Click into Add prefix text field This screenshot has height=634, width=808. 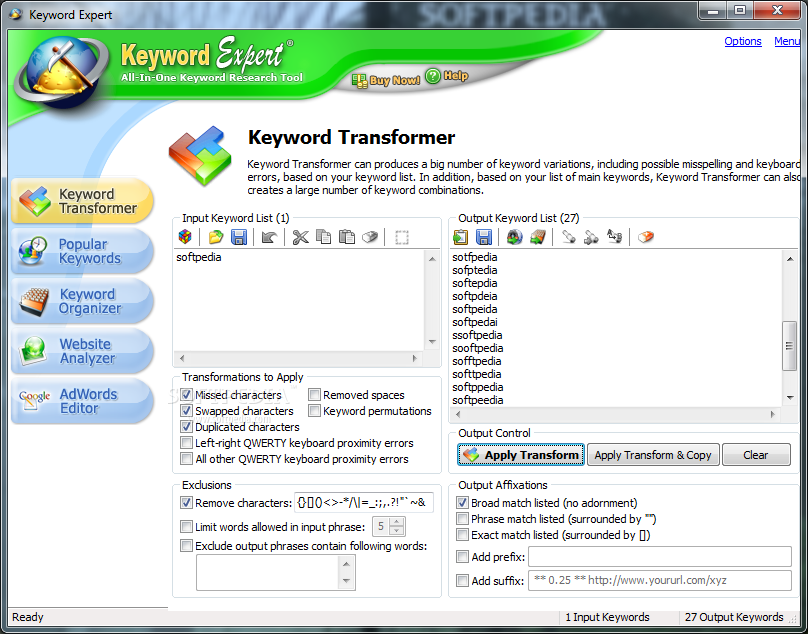tap(660, 557)
